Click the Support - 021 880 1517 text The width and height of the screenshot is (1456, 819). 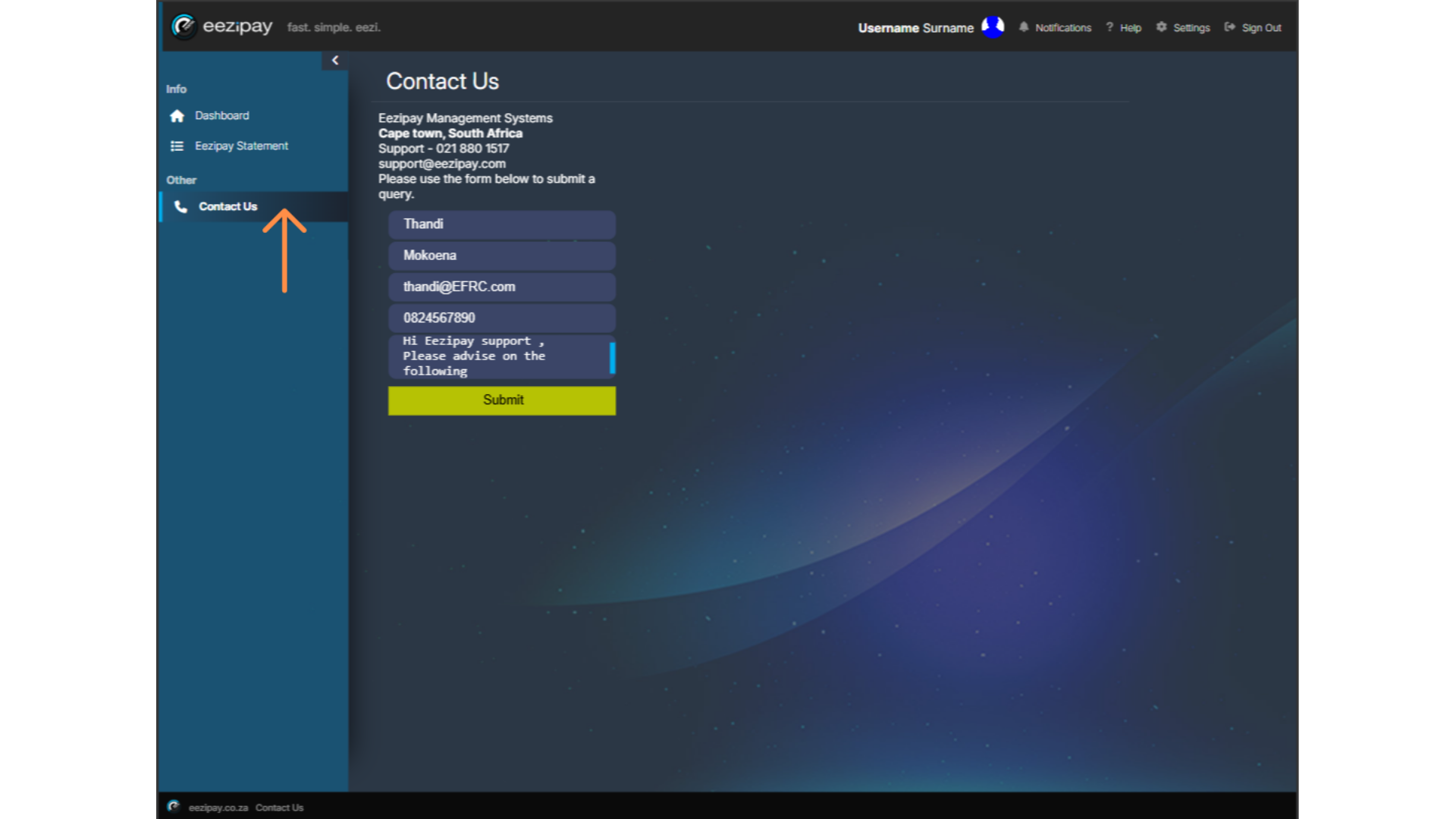[444, 149]
